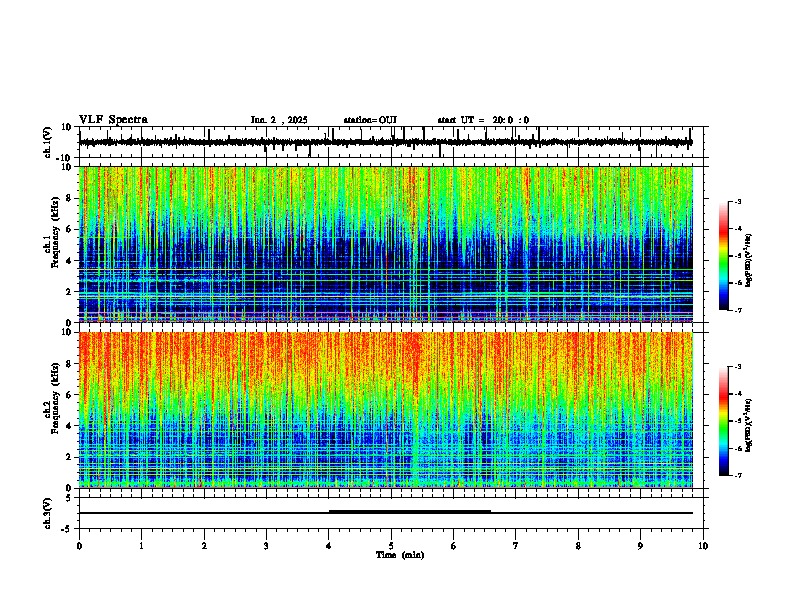792x612 pixels.
Task: Select the "start UT = 20: 0 : 0" text
Action: coord(483,120)
